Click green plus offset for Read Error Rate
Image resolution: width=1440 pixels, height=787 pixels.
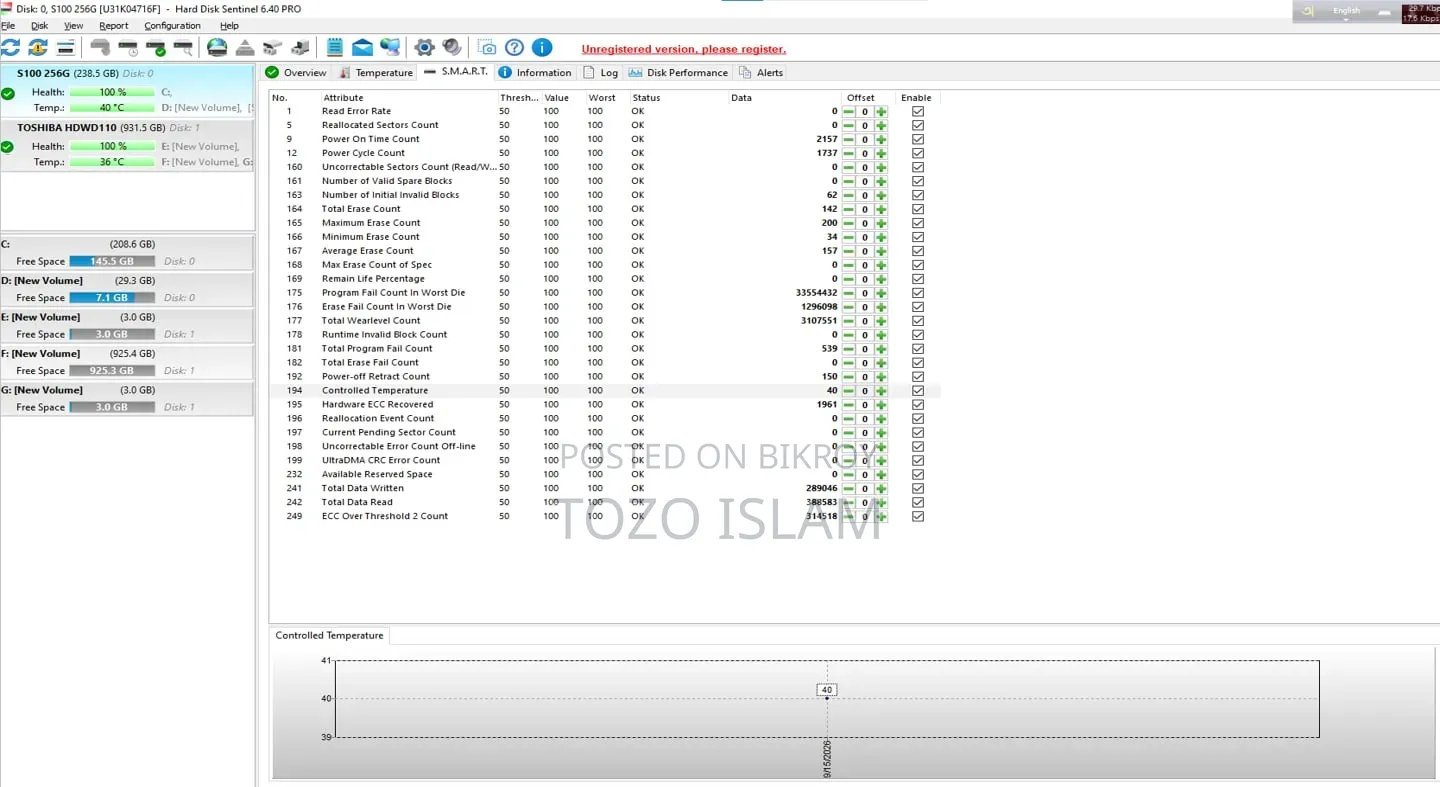point(881,112)
